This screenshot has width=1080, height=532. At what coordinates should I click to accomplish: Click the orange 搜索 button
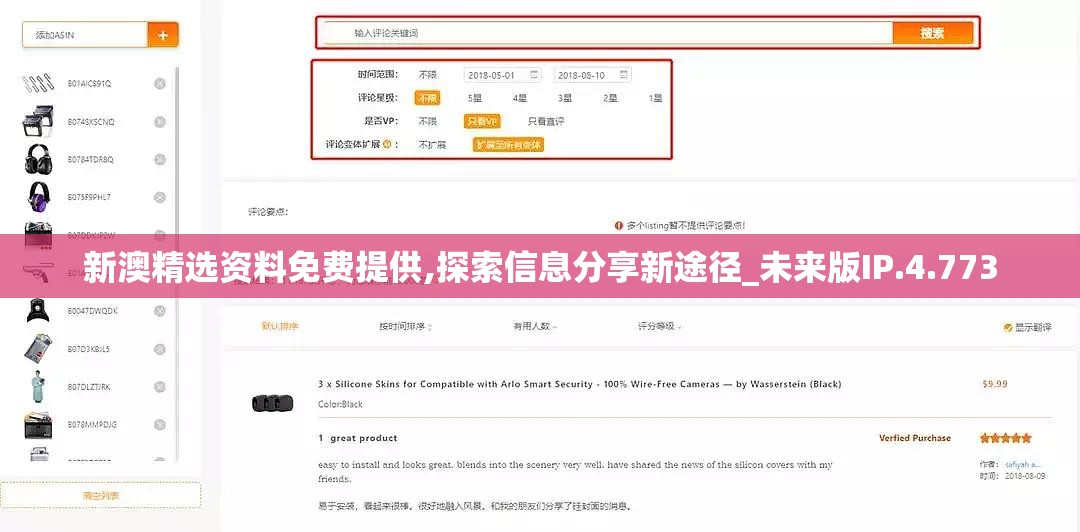click(x=933, y=33)
